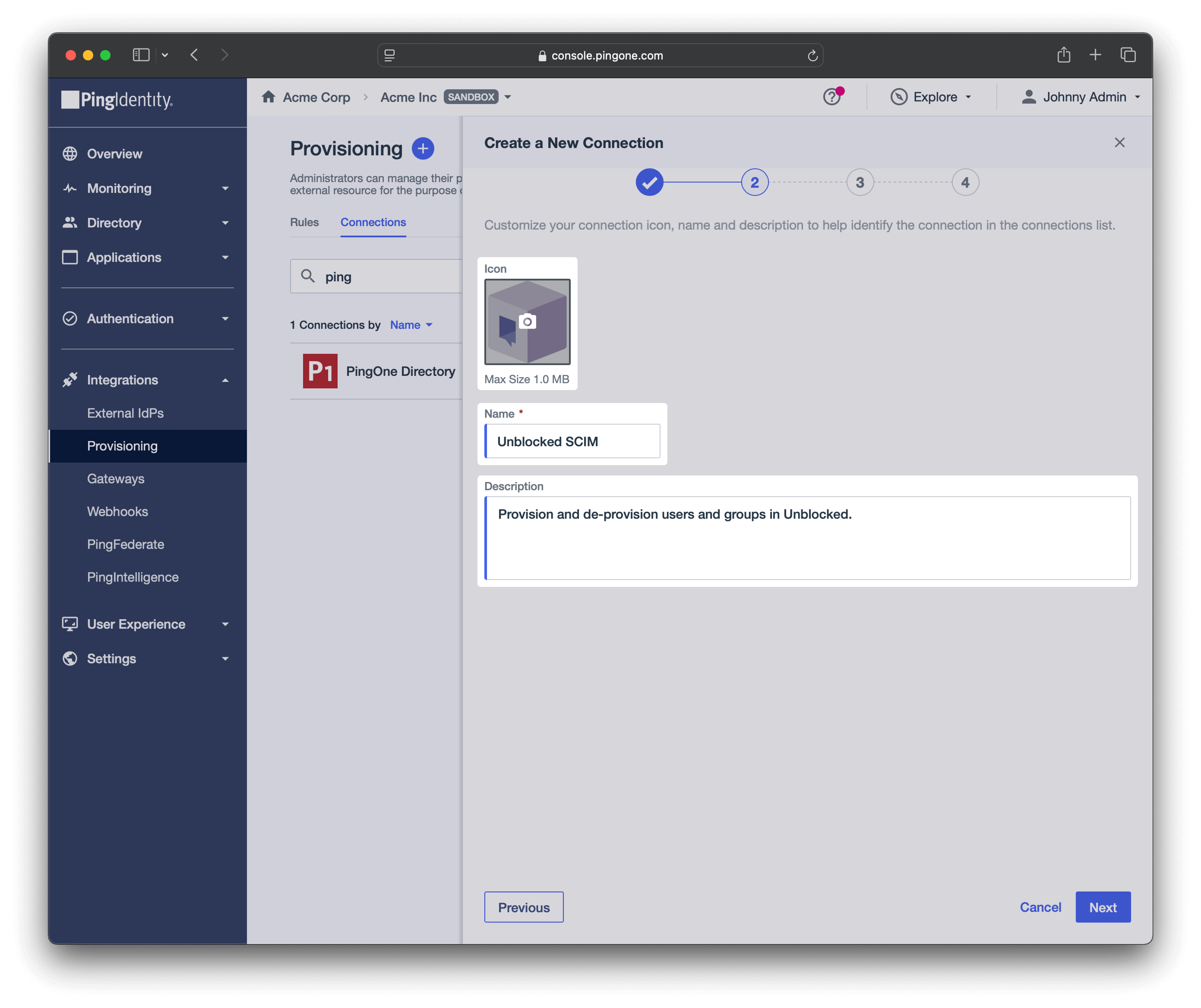Open the Acme Inc environment dropdown
Screen dimensions: 1201x1008
point(508,97)
